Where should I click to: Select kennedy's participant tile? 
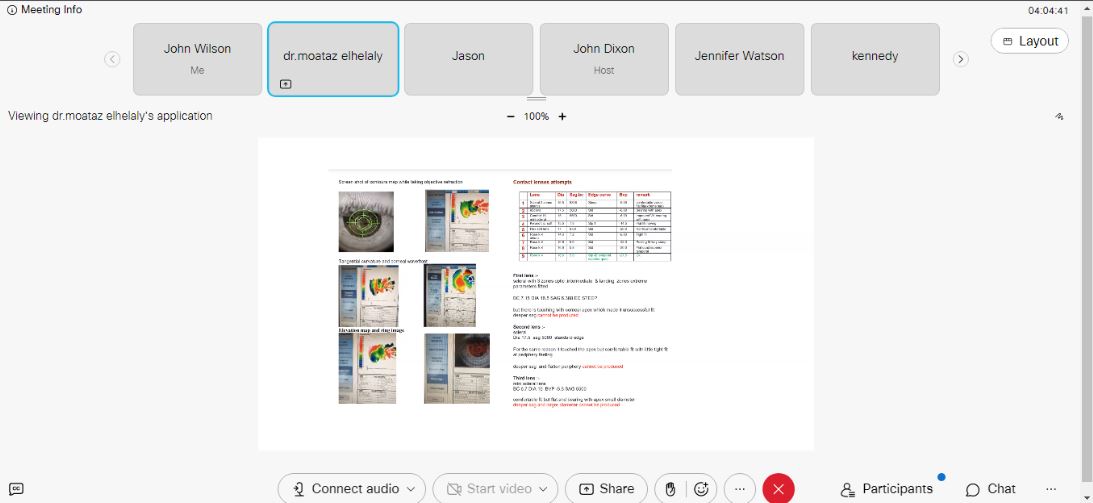coord(875,59)
